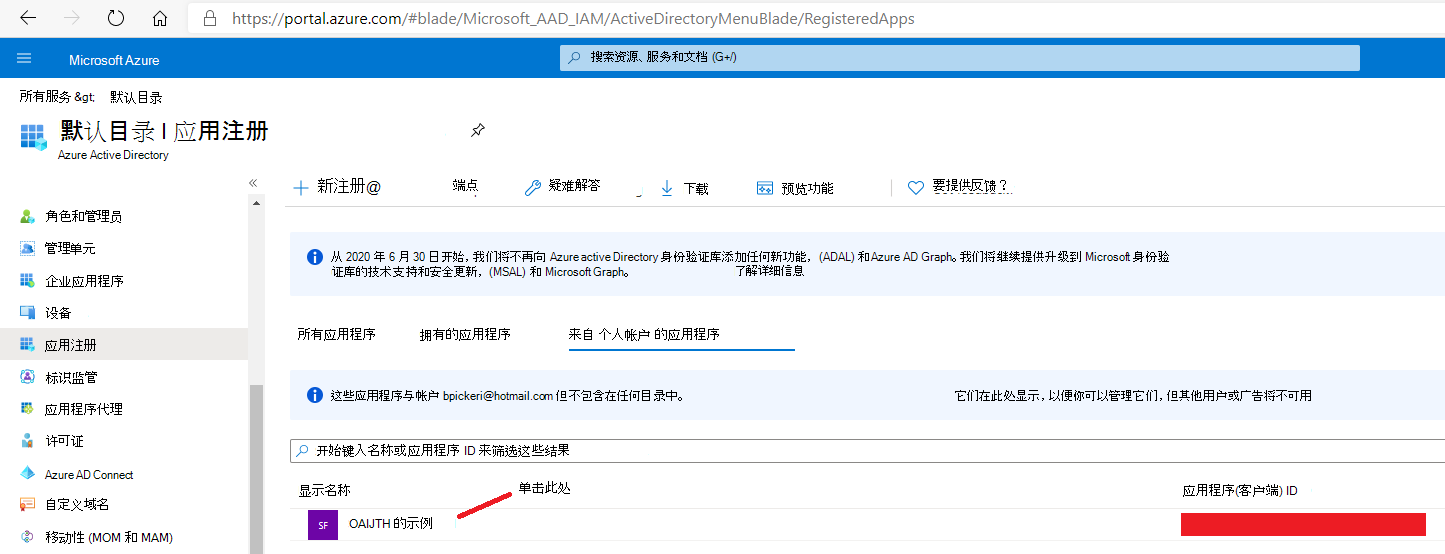Viewport: 1445px width, 554px height.
Task: Click the 移动性 (MOM 和 MAM) icon
Action: pyautogui.click(x=28, y=537)
